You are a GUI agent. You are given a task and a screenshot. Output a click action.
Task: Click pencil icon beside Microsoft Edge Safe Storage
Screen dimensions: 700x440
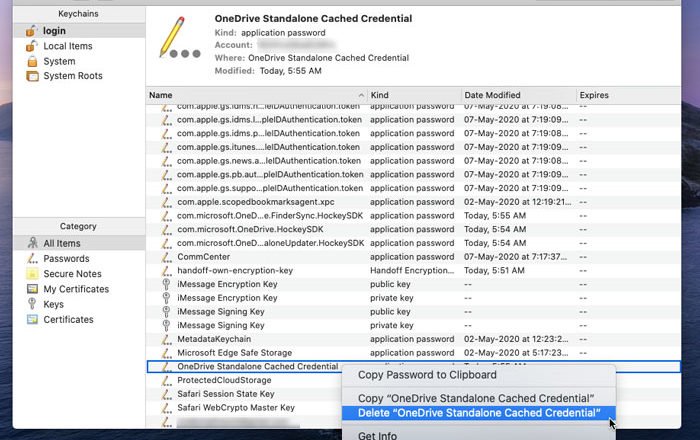pos(167,353)
